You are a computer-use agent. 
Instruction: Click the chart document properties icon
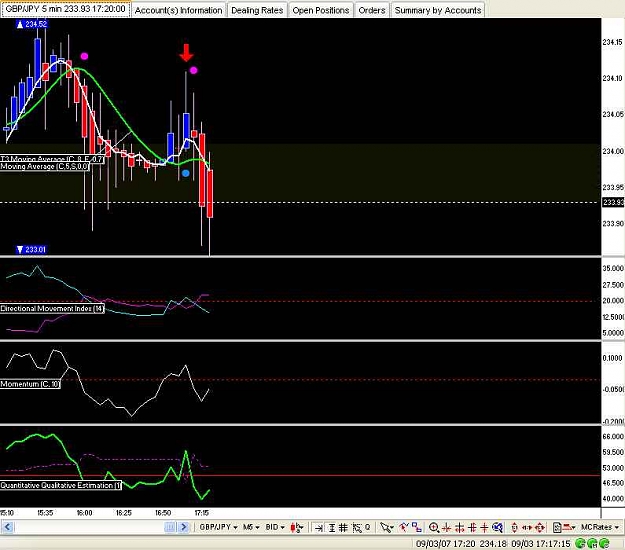(x=557, y=528)
